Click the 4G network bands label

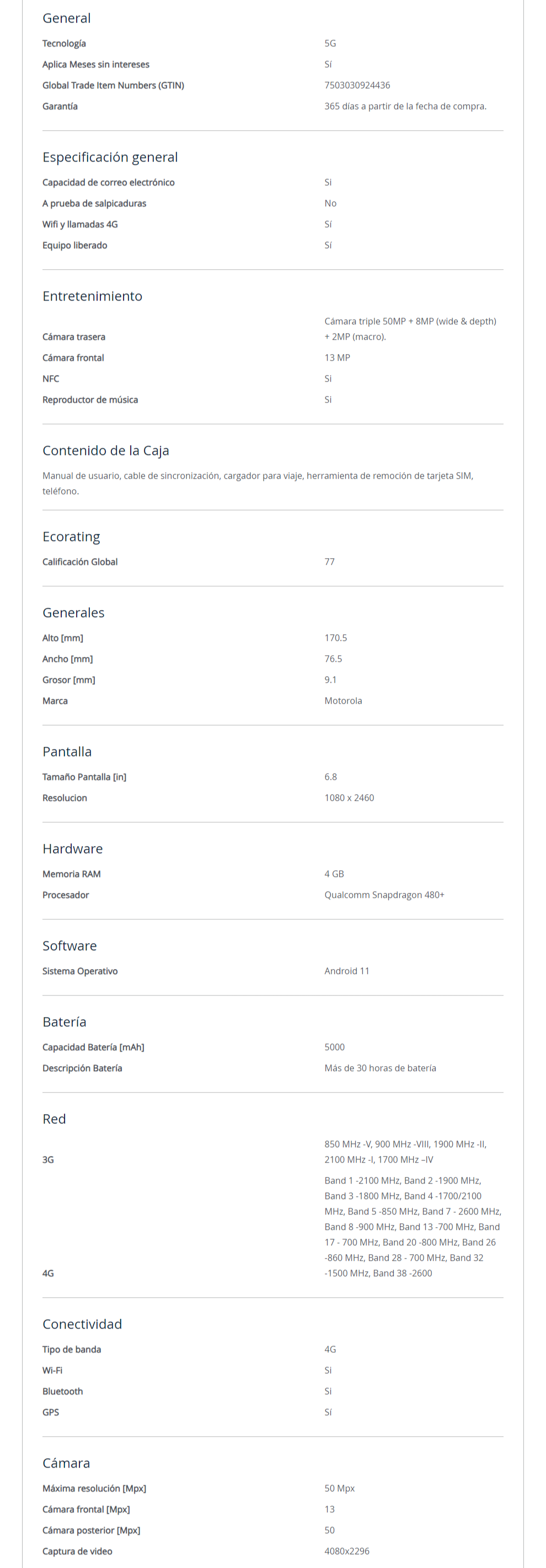coord(48,1273)
